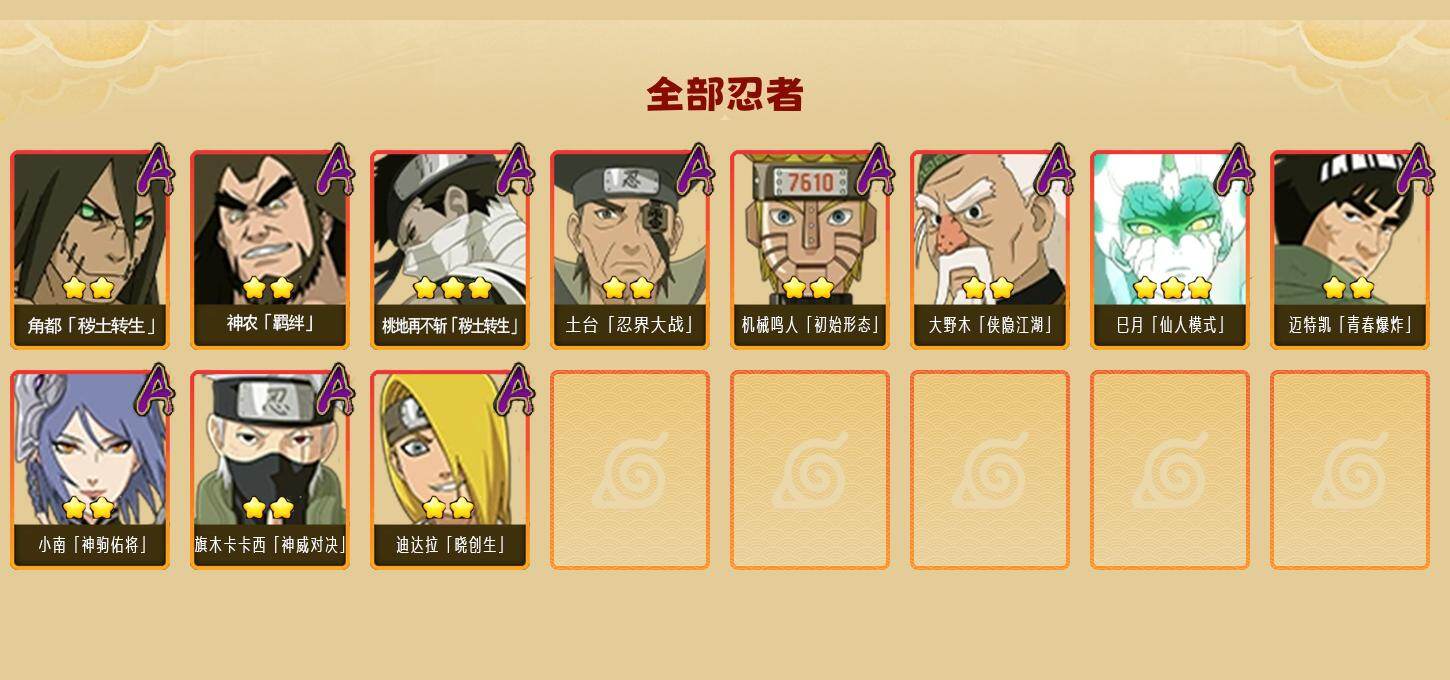Screen dimensions: 1450x680
Task: Click the A-rank badge on 迪达拉 card
Action: (x=515, y=389)
